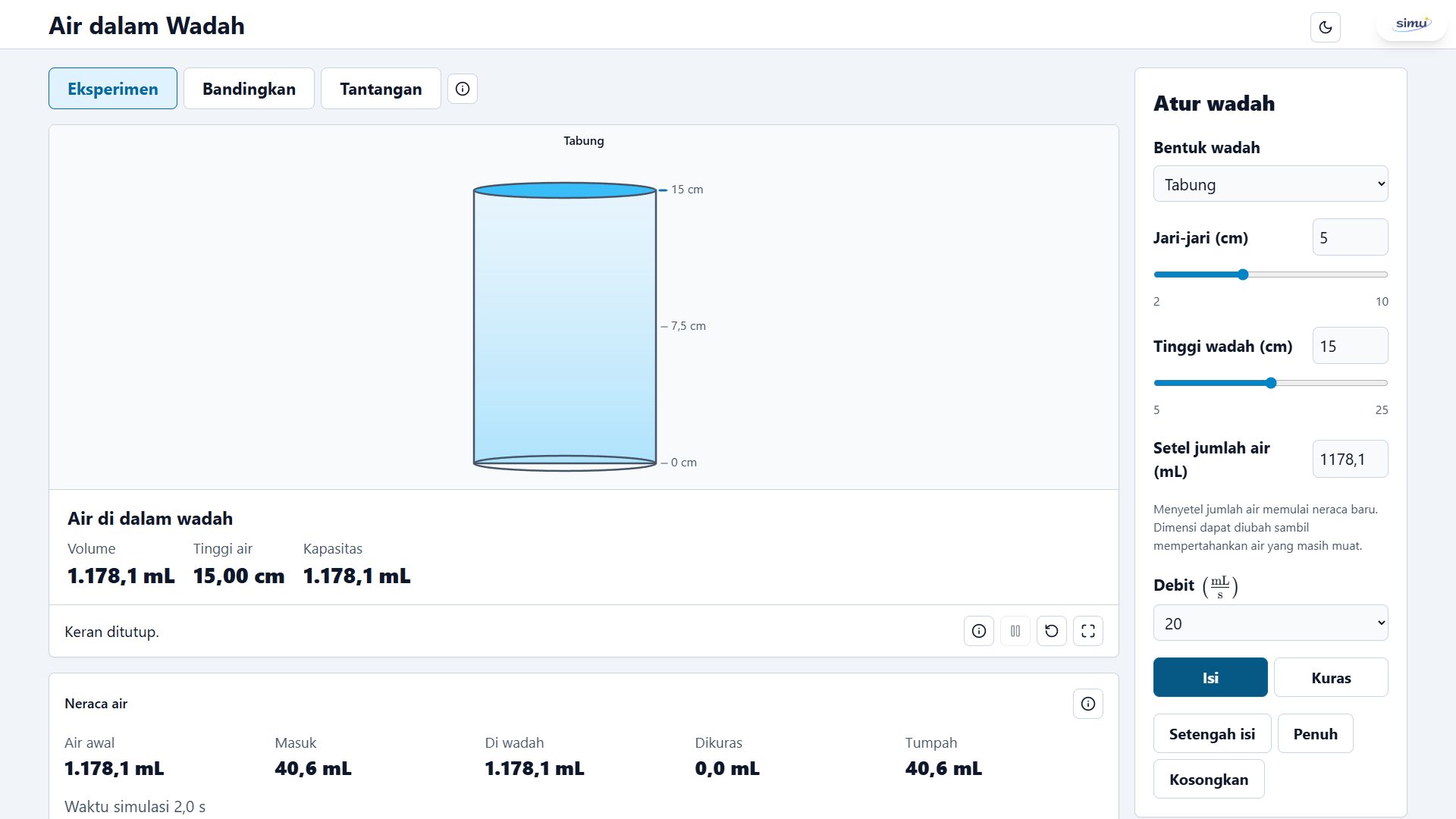Select the Masuk value 40,6 mL
Viewport: 1456px width, 819px height.
point(313,769)
